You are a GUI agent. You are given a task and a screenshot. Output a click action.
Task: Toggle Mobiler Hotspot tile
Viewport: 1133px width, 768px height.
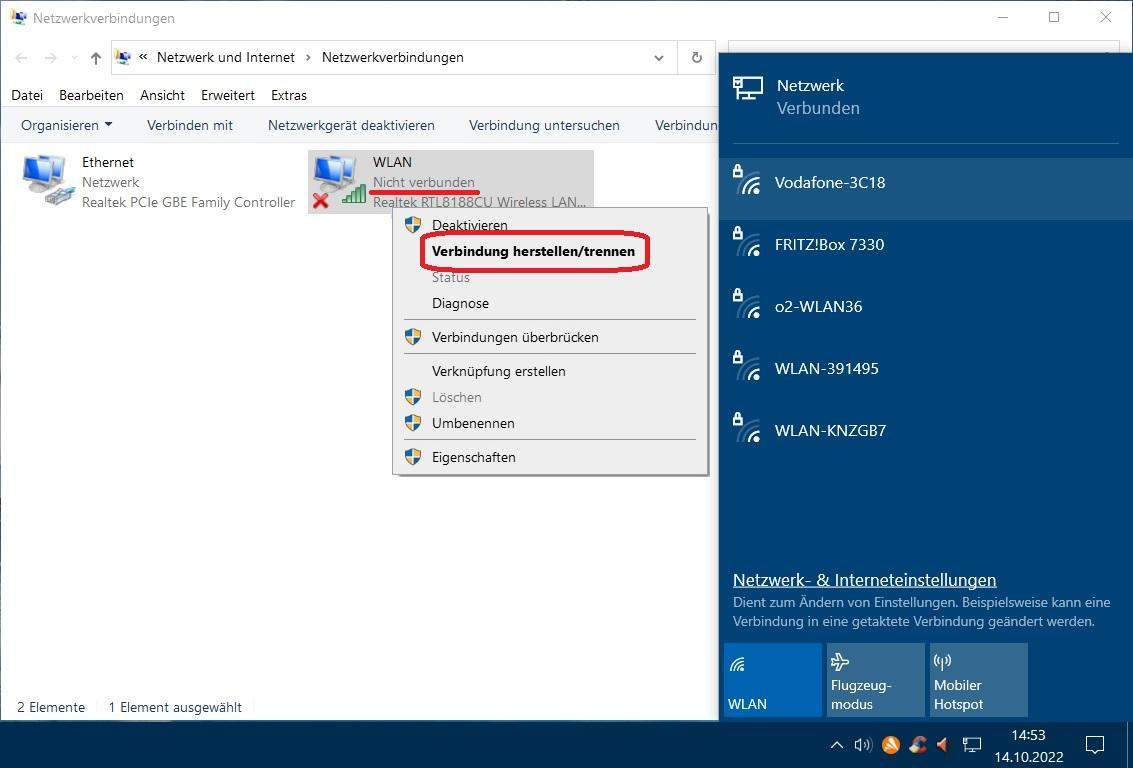click(978, 679)
